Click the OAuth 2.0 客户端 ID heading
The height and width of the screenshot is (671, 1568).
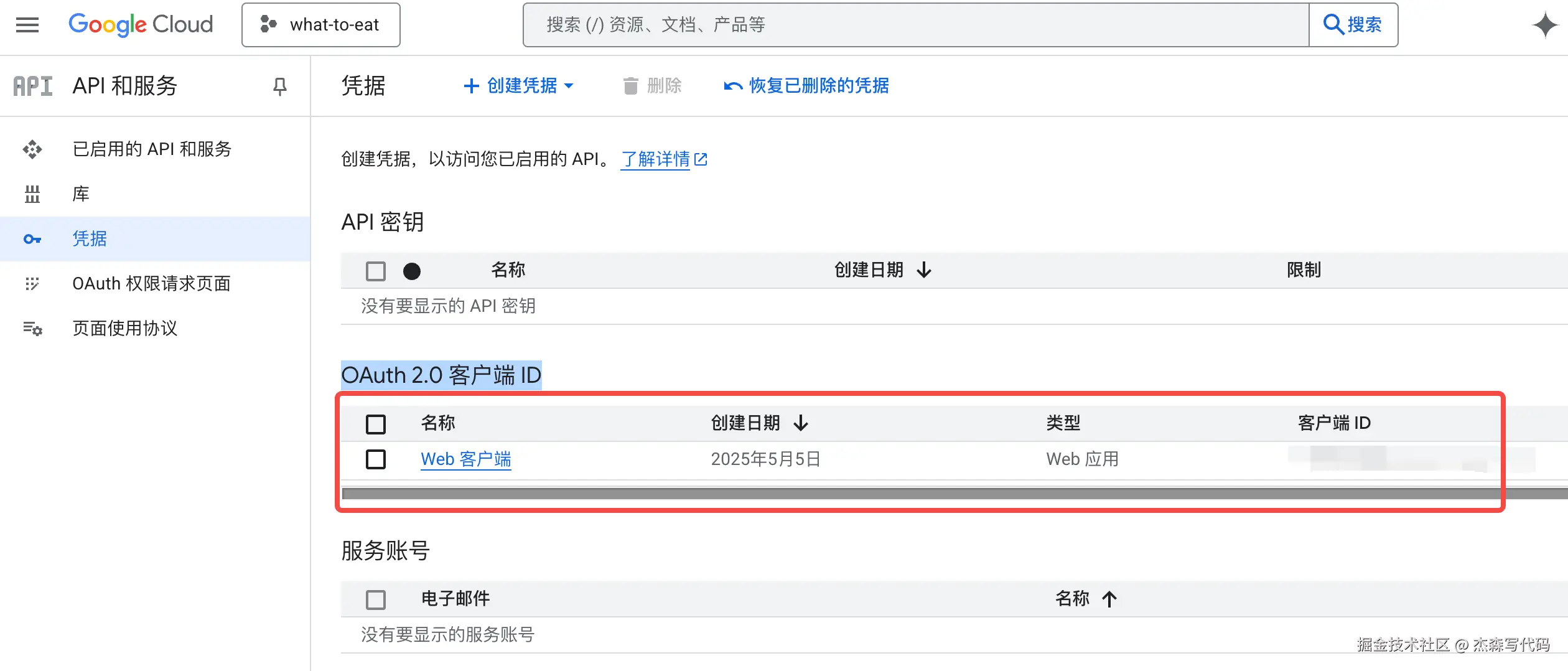coord(441,375)
